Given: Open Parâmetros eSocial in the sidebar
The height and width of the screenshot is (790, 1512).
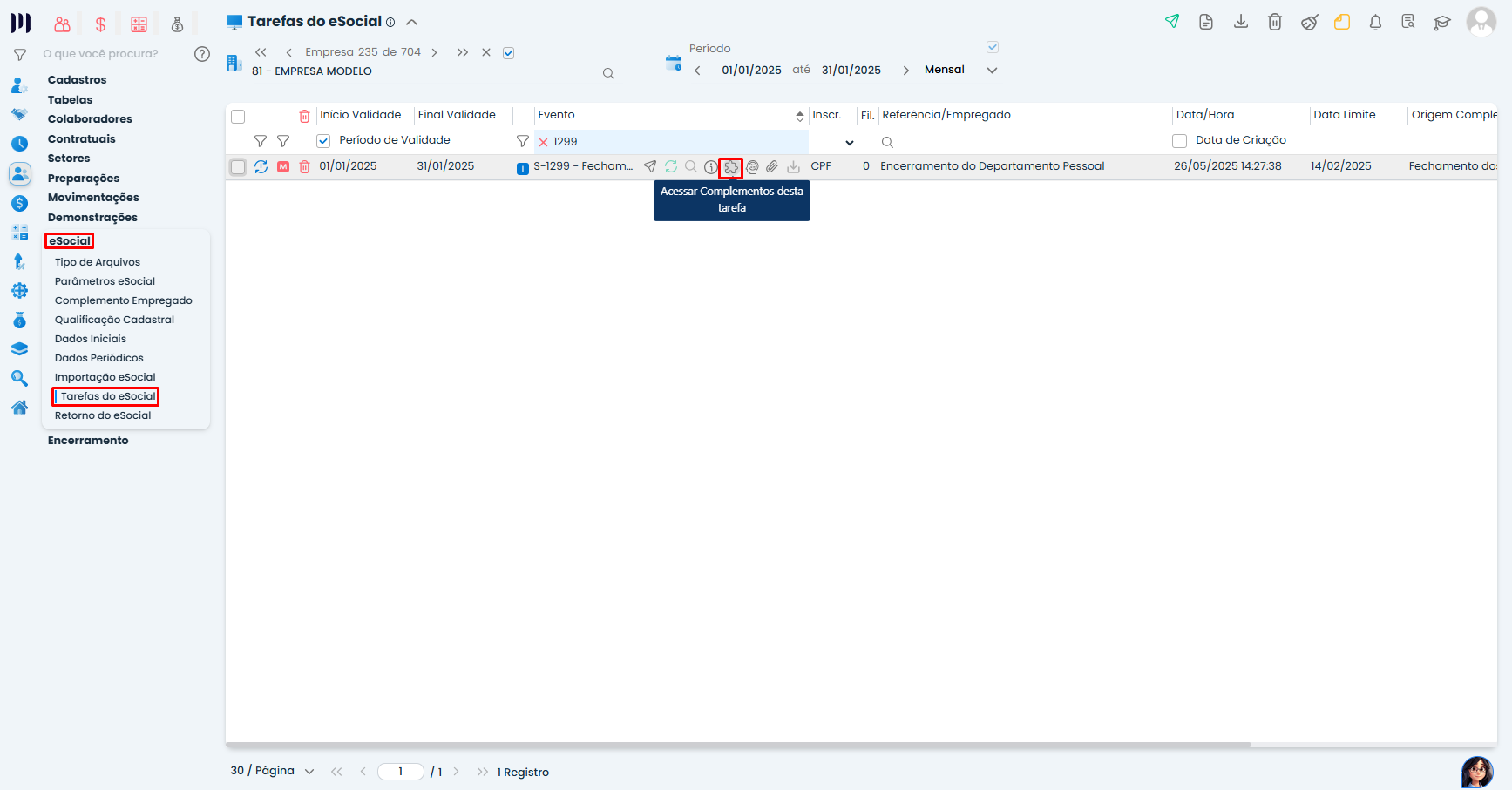Looking at the screenshot, I should click(105, 281).
